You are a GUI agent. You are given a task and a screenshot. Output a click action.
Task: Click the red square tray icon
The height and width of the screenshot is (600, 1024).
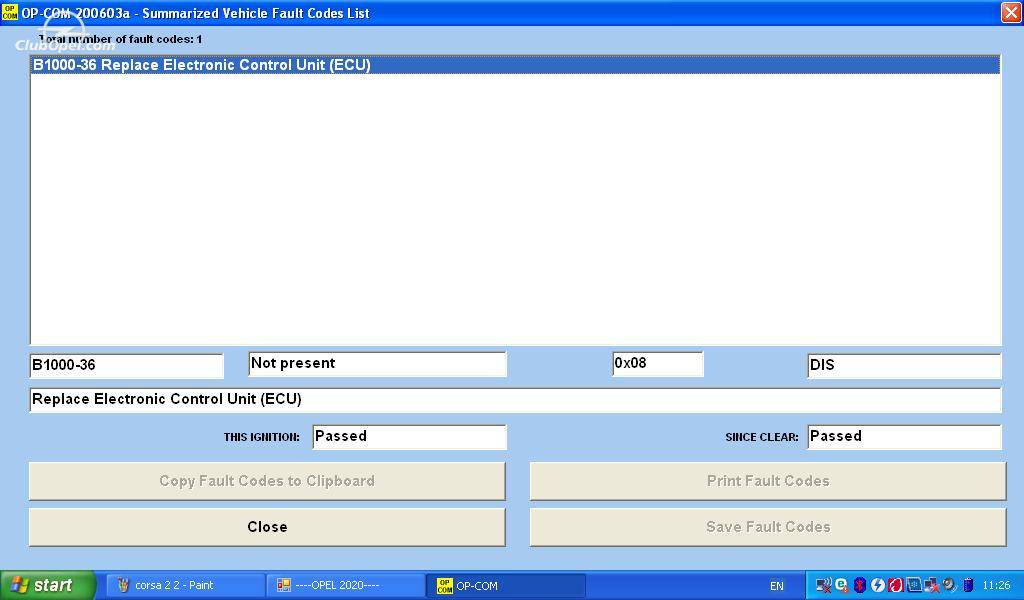click(895, 585)
